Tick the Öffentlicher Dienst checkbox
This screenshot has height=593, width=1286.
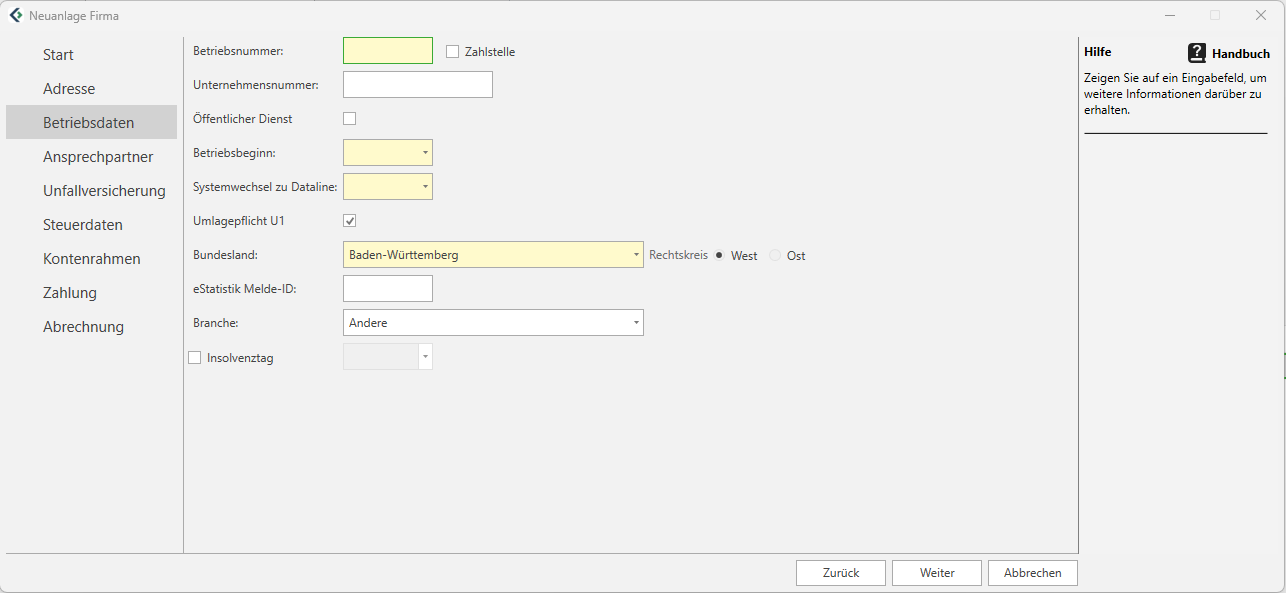tap(350, 119)
